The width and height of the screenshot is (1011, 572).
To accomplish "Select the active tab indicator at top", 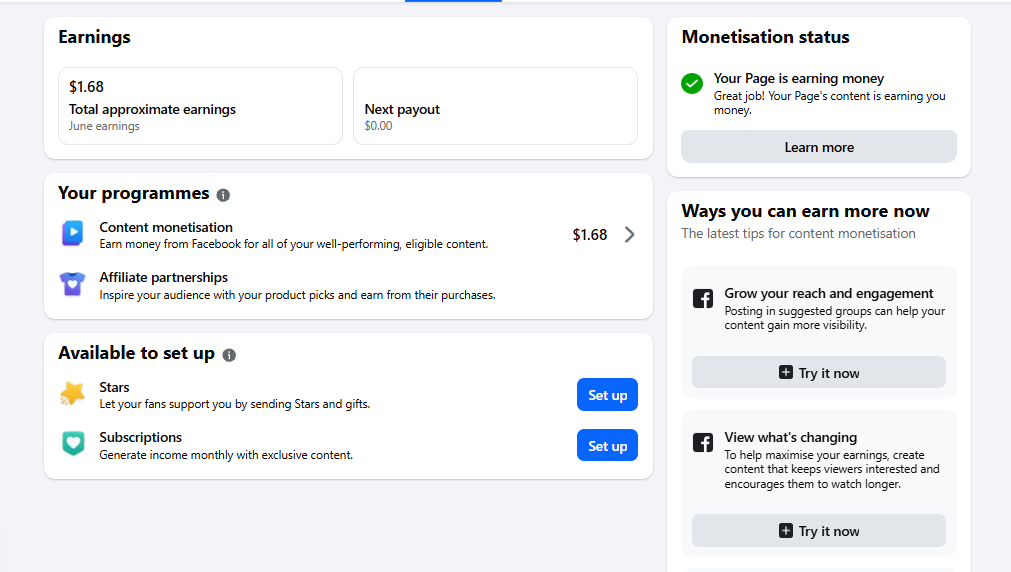I will coord(453,1).
